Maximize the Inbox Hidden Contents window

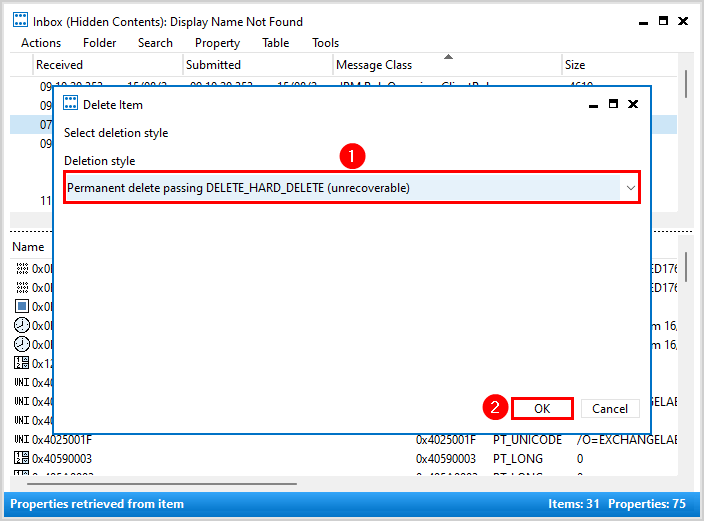click(x=663, y=21)
